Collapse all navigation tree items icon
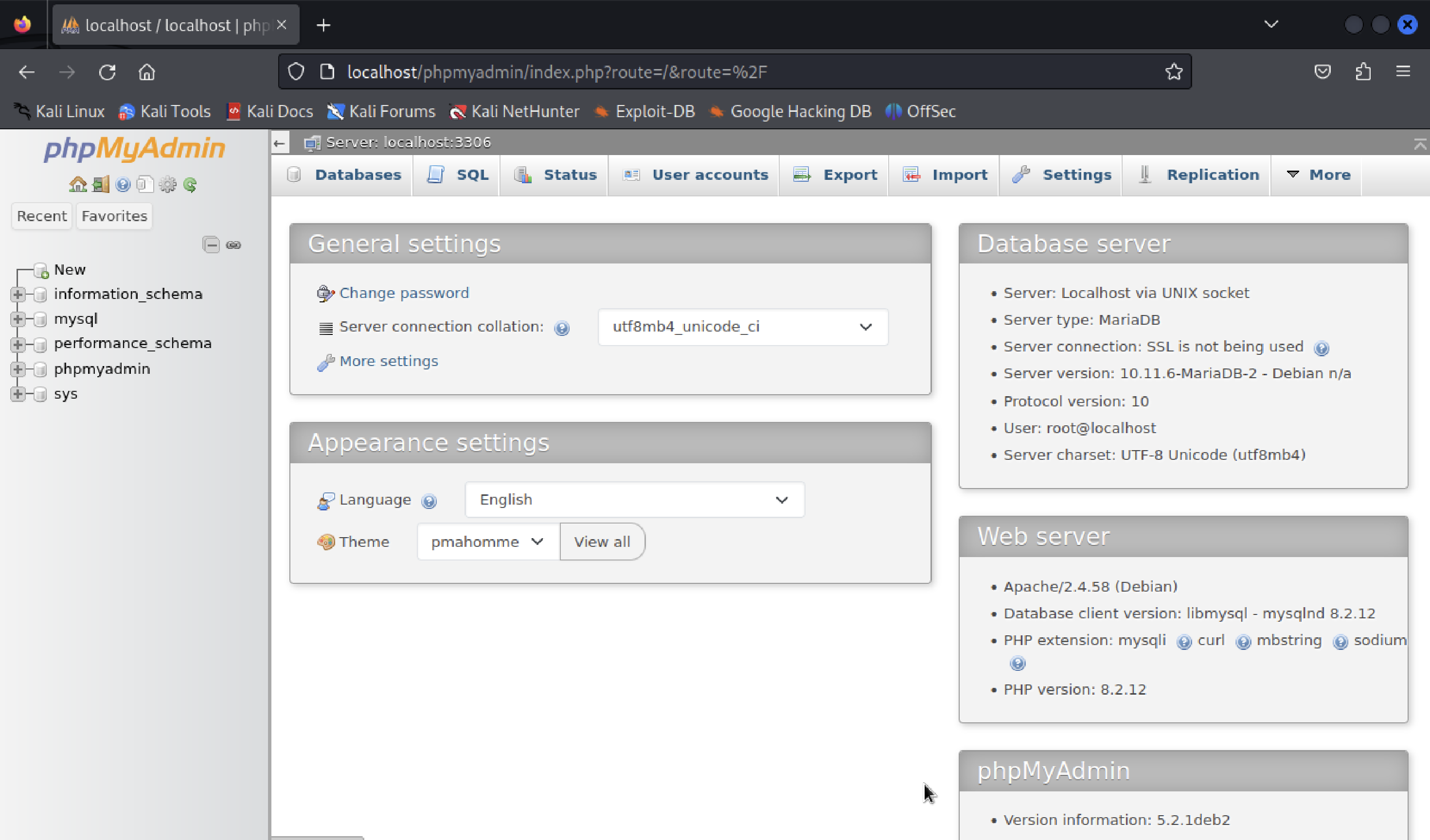1430x840 pixels. click(x=211, y=245)
